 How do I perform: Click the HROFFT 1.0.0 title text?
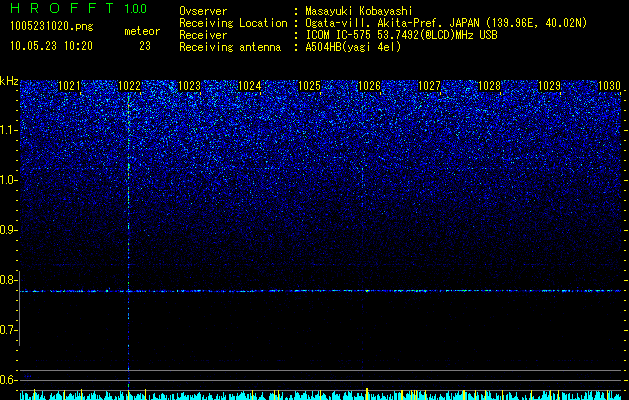[x=78, y=8]
